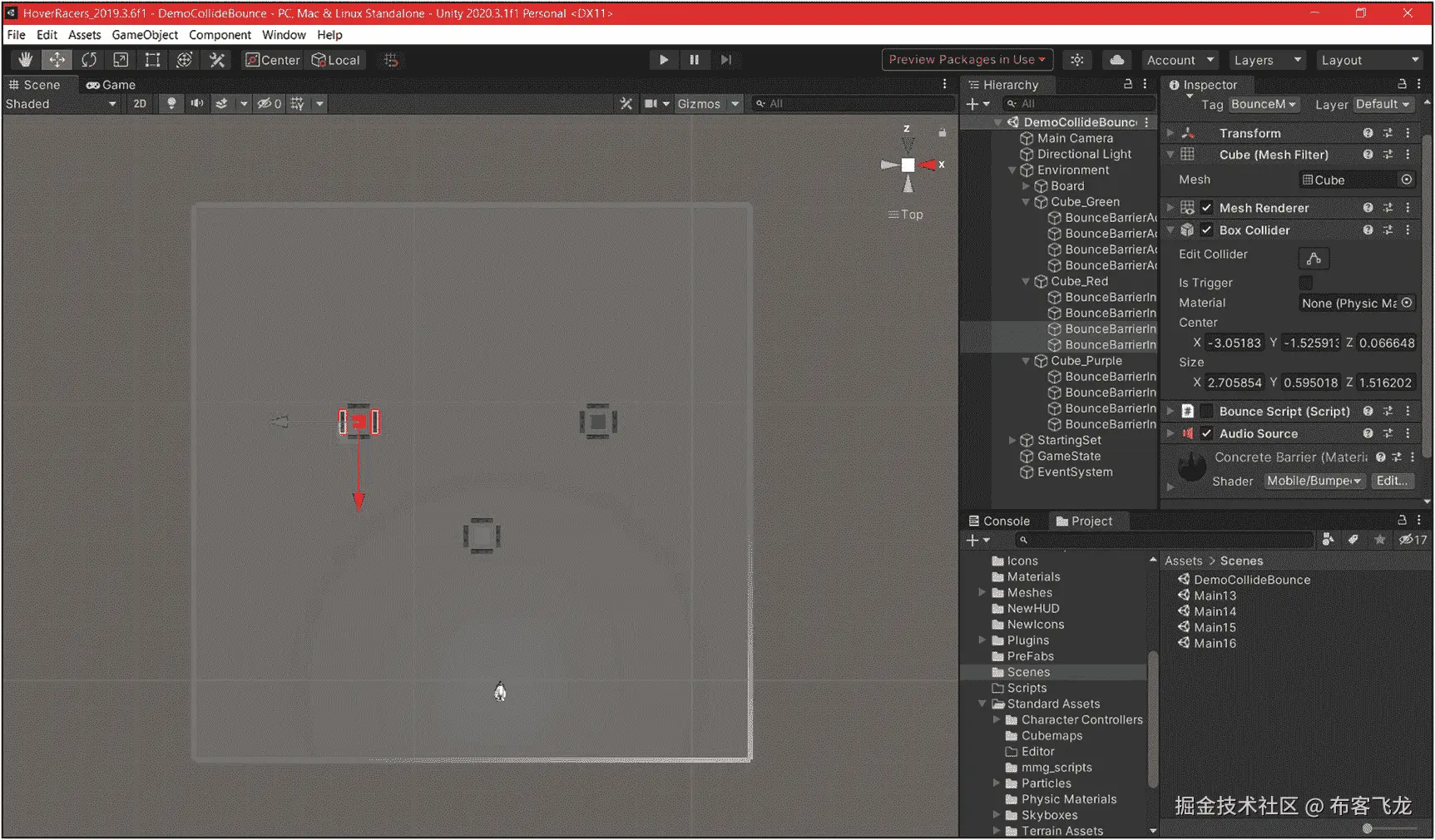Image resolution: width=1435 pixels, height=840 pixels.
Task: Select the Transform tool
Action: pos(185,60)
